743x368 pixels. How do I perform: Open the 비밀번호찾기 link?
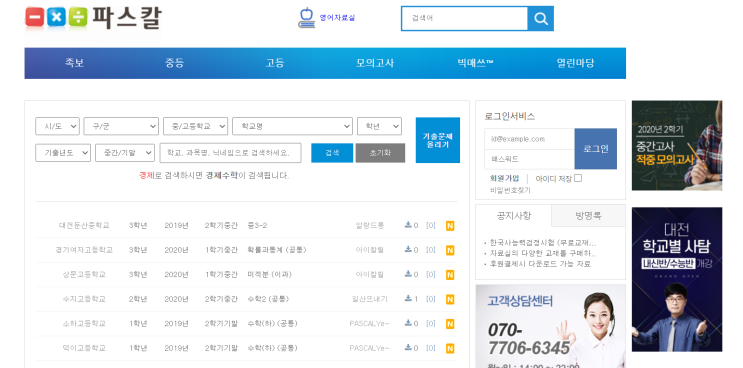click(x=510, y=190)
